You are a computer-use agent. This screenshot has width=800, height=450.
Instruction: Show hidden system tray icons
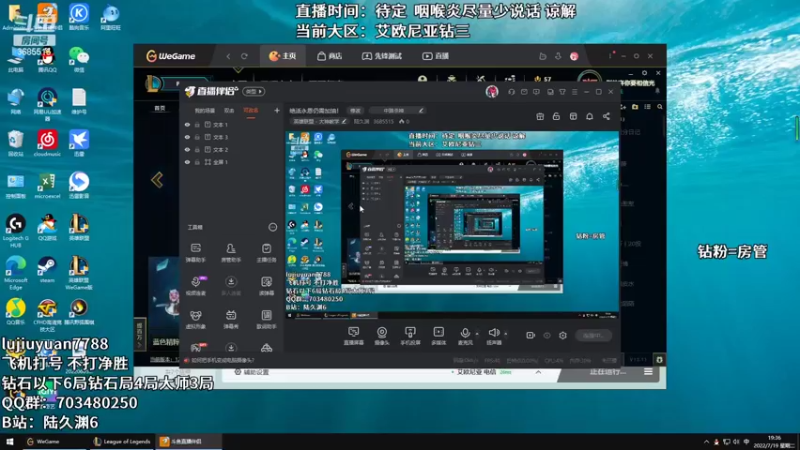pos(706,442)
